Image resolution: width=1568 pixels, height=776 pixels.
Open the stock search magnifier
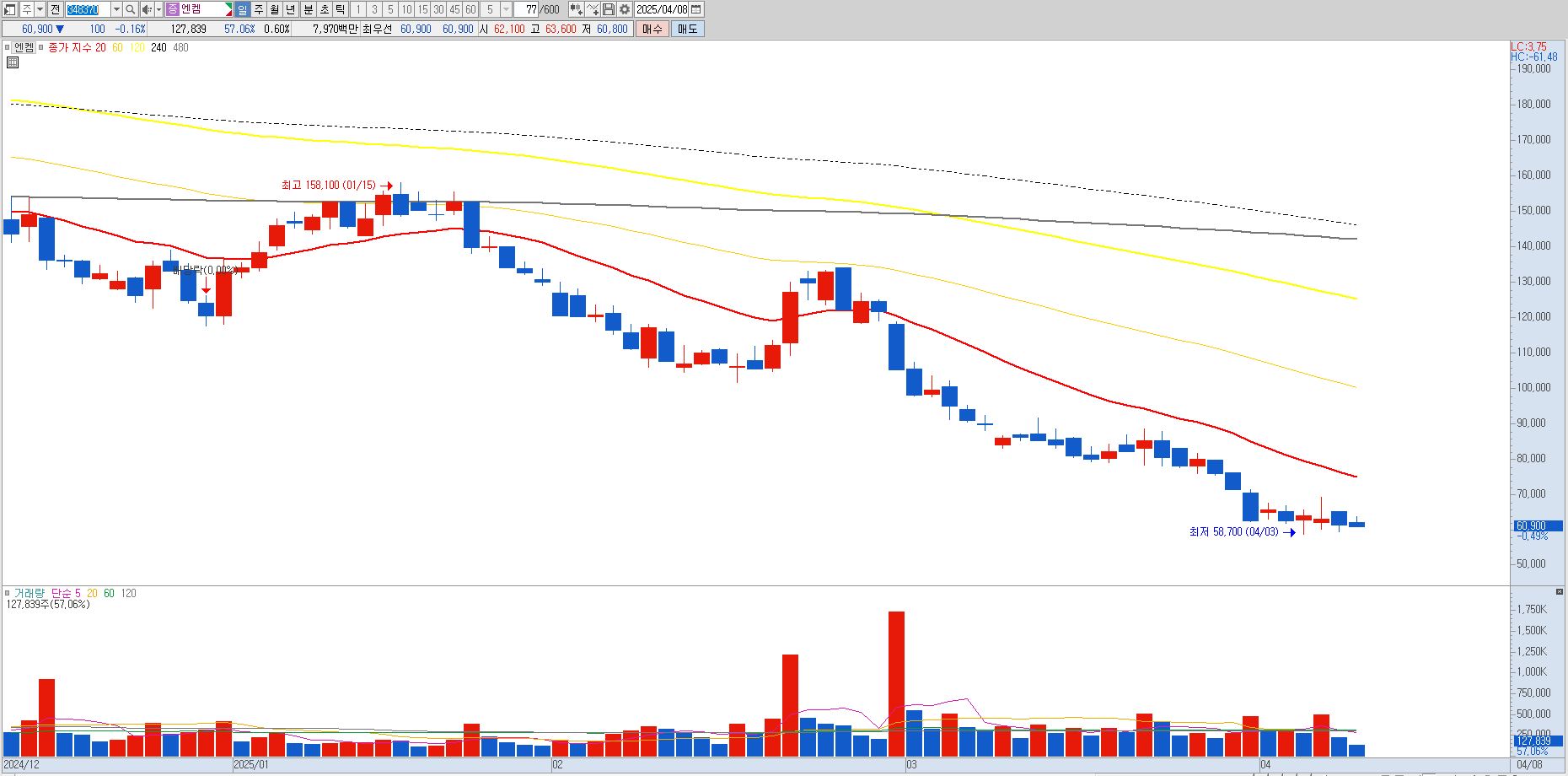pos(130,9)
